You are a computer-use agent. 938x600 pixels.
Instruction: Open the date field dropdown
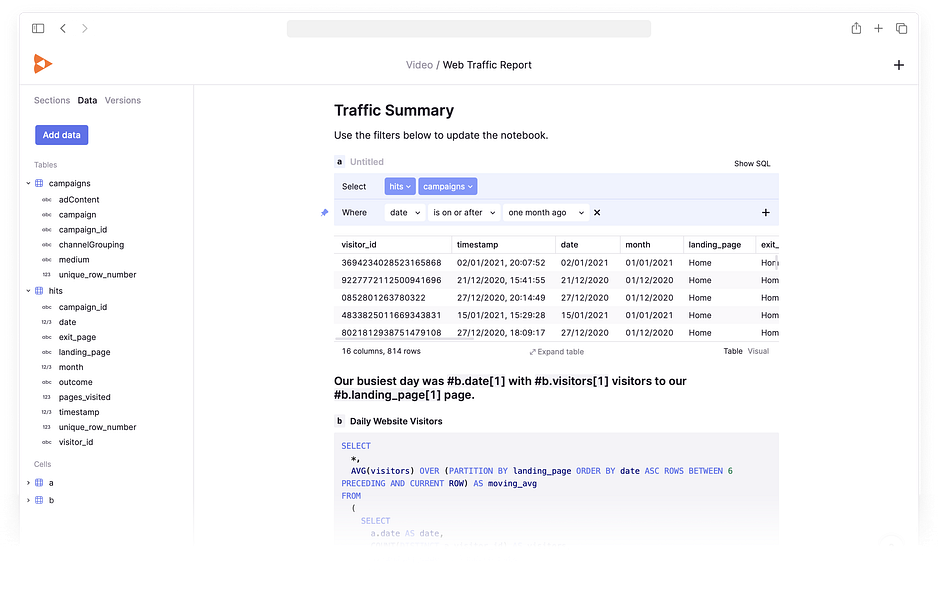click(x=405, y=212)
